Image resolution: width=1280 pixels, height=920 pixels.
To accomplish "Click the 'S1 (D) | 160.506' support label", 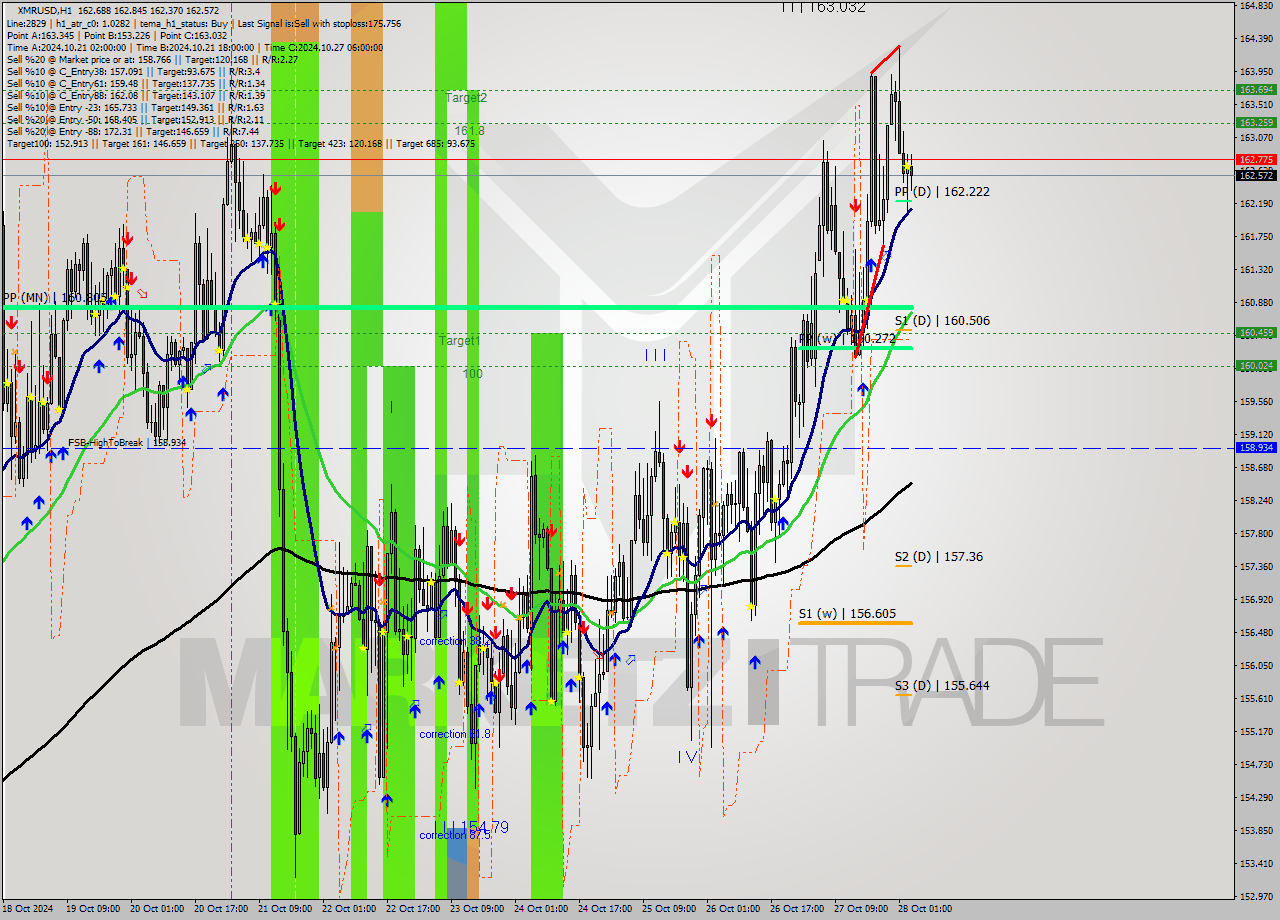I will (942, 320).
